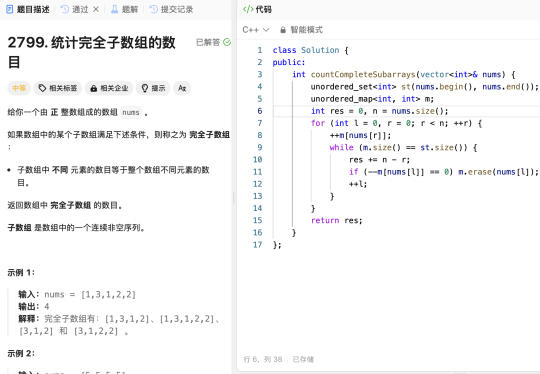Click the 已解答 status checkmark

point(227,42)
